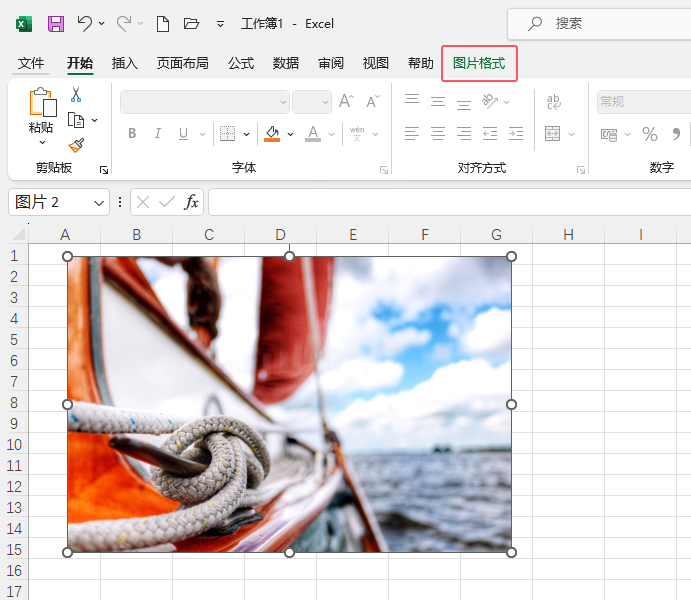Click the Redo arrow icon
Image resolution: width=691 pixels, height=600 pixels.
[x=123, y=23]
